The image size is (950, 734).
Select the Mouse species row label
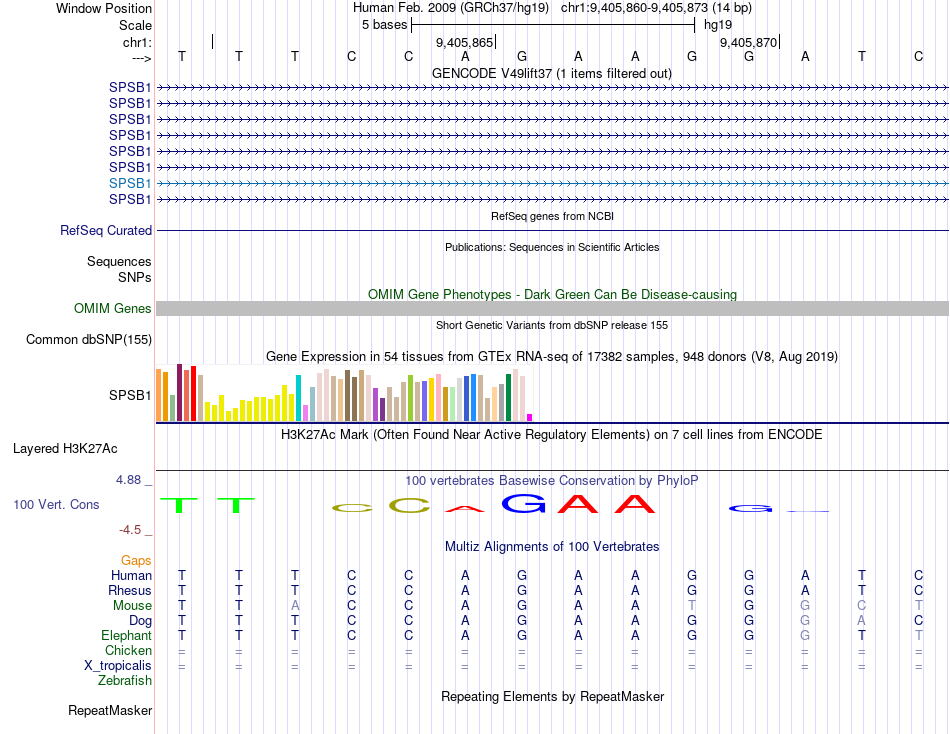pyautogui.click(x=132, y=606)
